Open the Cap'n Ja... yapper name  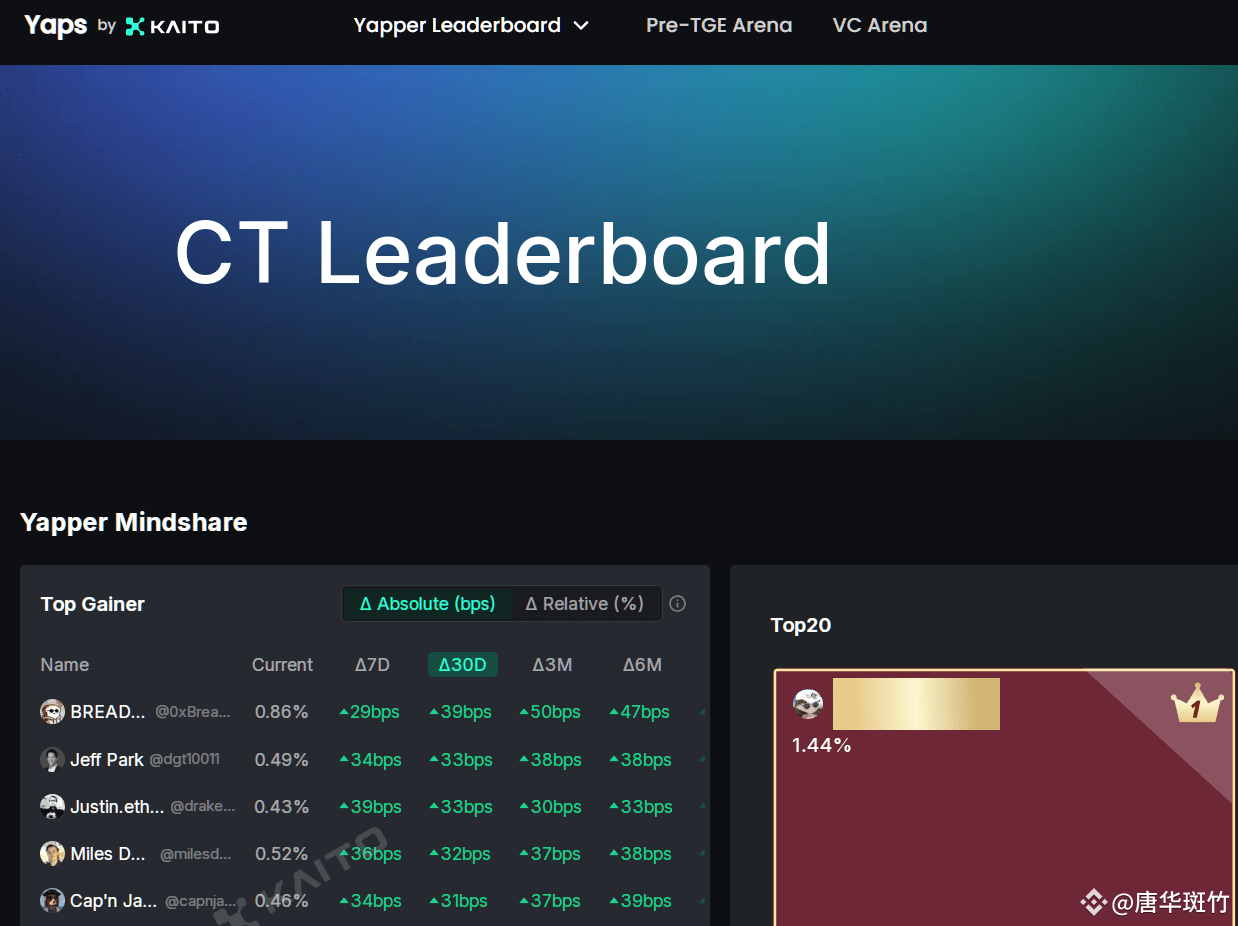coord(113,900)
